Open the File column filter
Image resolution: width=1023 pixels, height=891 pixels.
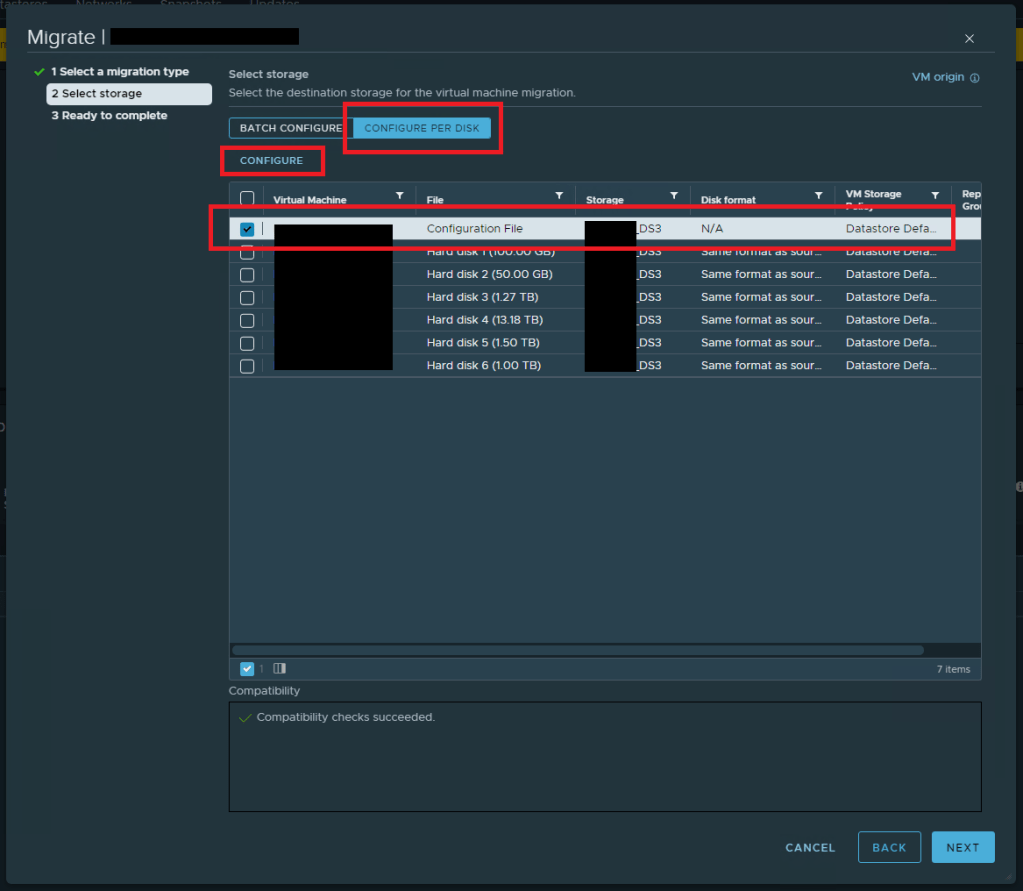[x=559, y=196]
